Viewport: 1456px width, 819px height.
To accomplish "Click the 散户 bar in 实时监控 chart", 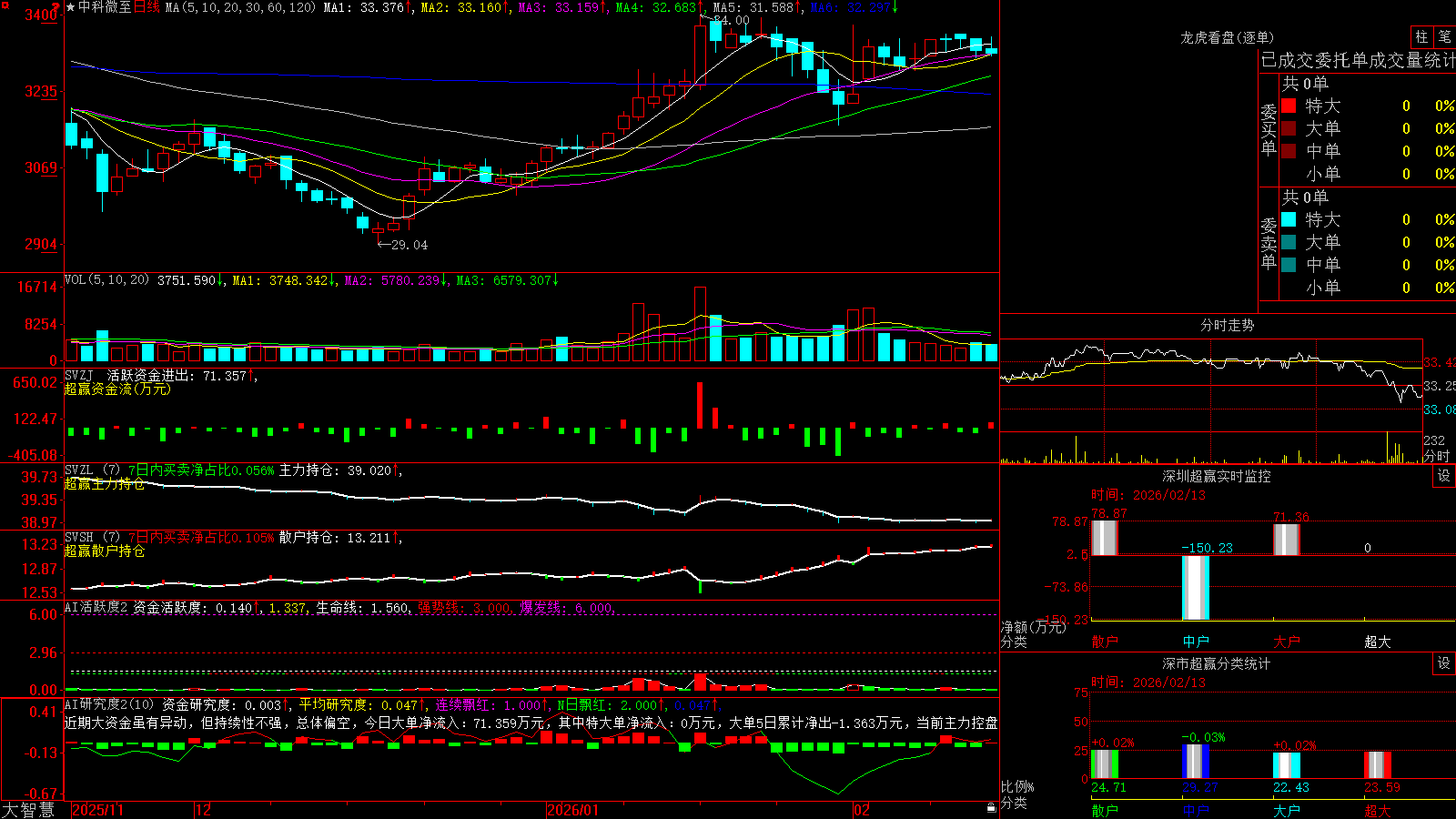I will click(x=1104, y=538).
